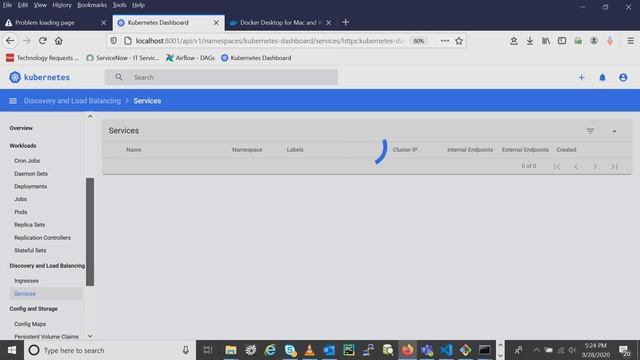Image resolution: width=640 pixels, height=360 pixels.
Task: Toggle the Firefox sidebar icon
Action: pyautogui.click(x=562, y=41)
